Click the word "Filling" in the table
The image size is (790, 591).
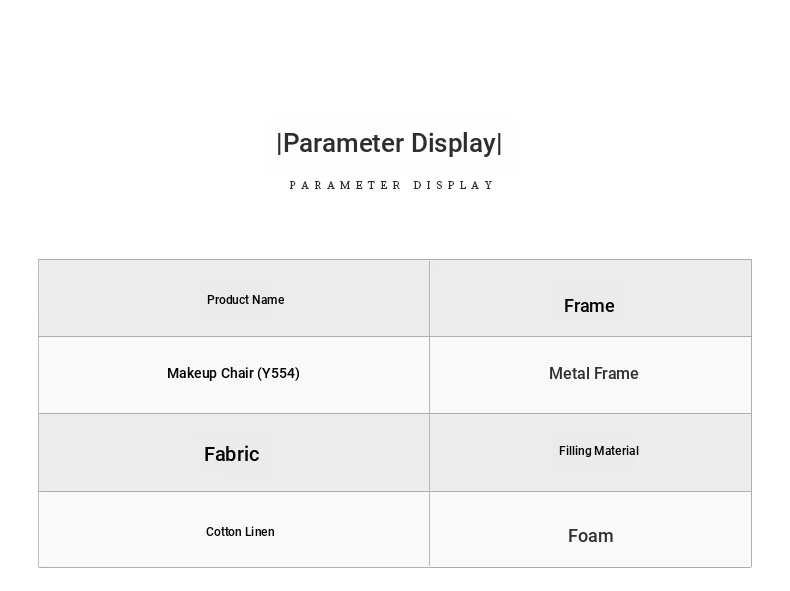575,451
